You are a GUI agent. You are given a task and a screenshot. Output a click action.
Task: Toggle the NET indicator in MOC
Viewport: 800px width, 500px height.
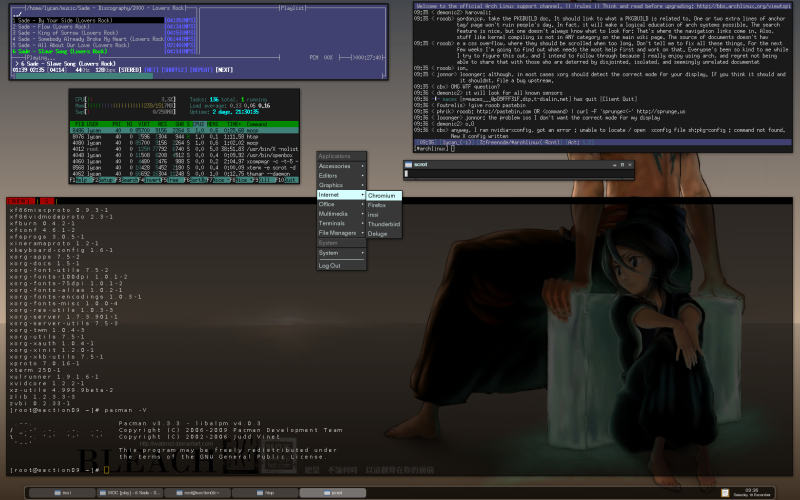point(152,70)
